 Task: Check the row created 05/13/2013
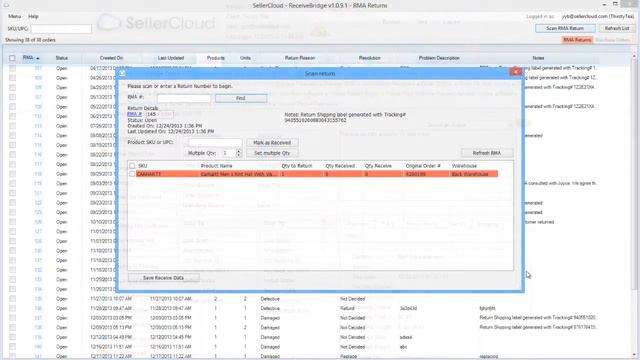point(12,97)
